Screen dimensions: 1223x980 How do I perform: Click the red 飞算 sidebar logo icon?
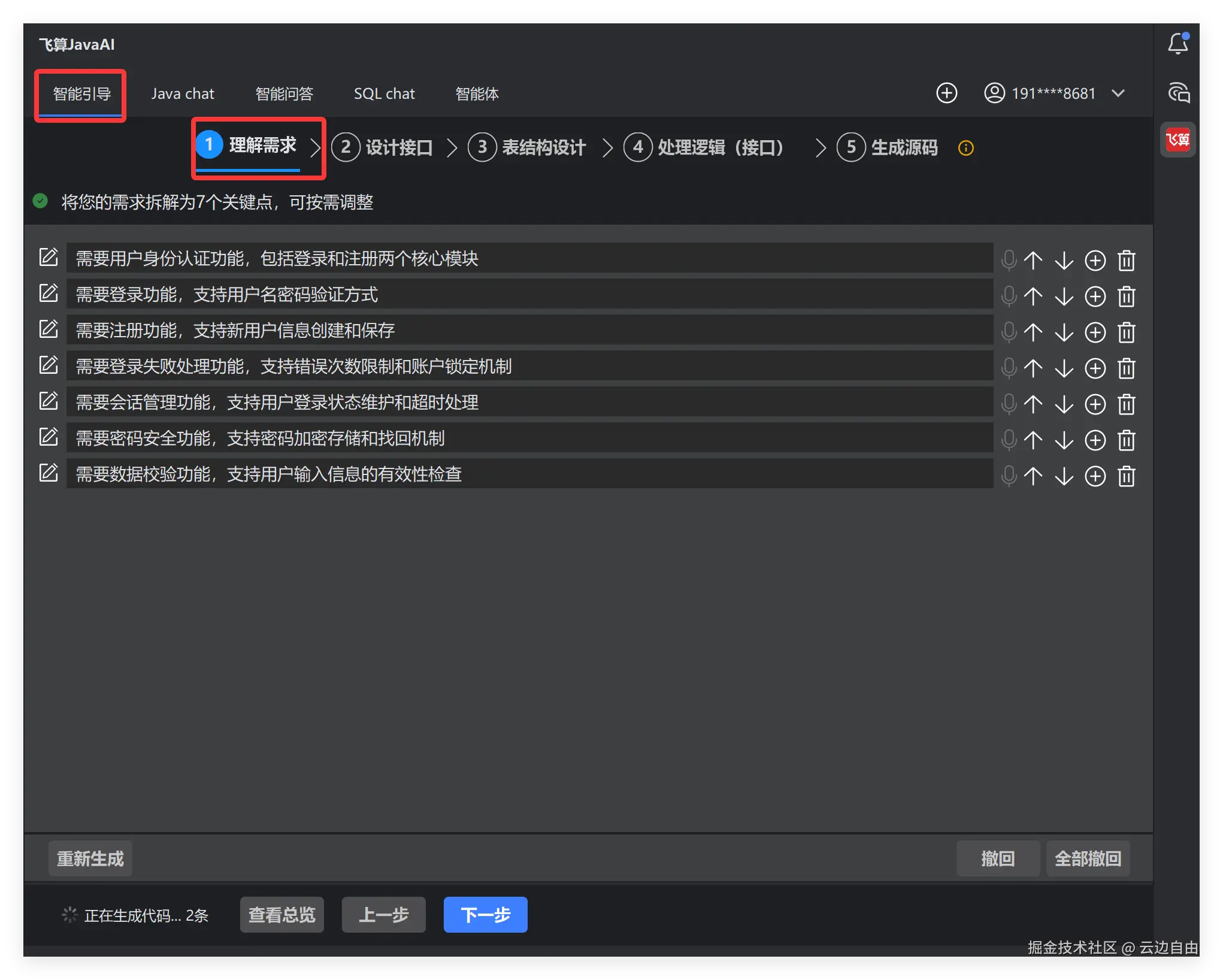pos(1177,140)
